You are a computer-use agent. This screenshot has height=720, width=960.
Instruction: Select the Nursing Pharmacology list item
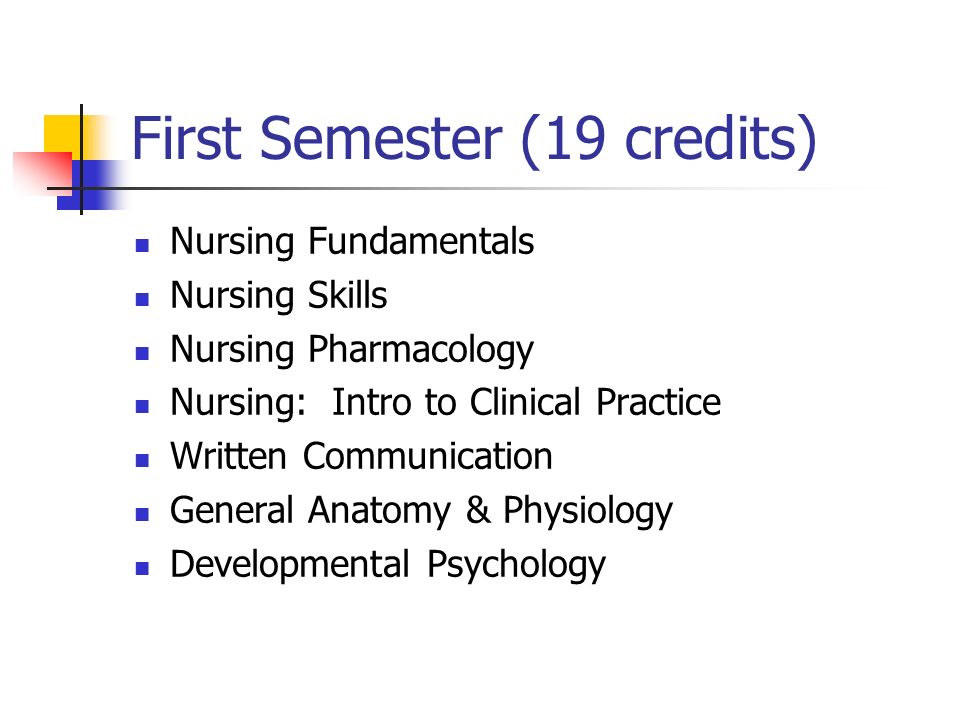click(352, 350)
